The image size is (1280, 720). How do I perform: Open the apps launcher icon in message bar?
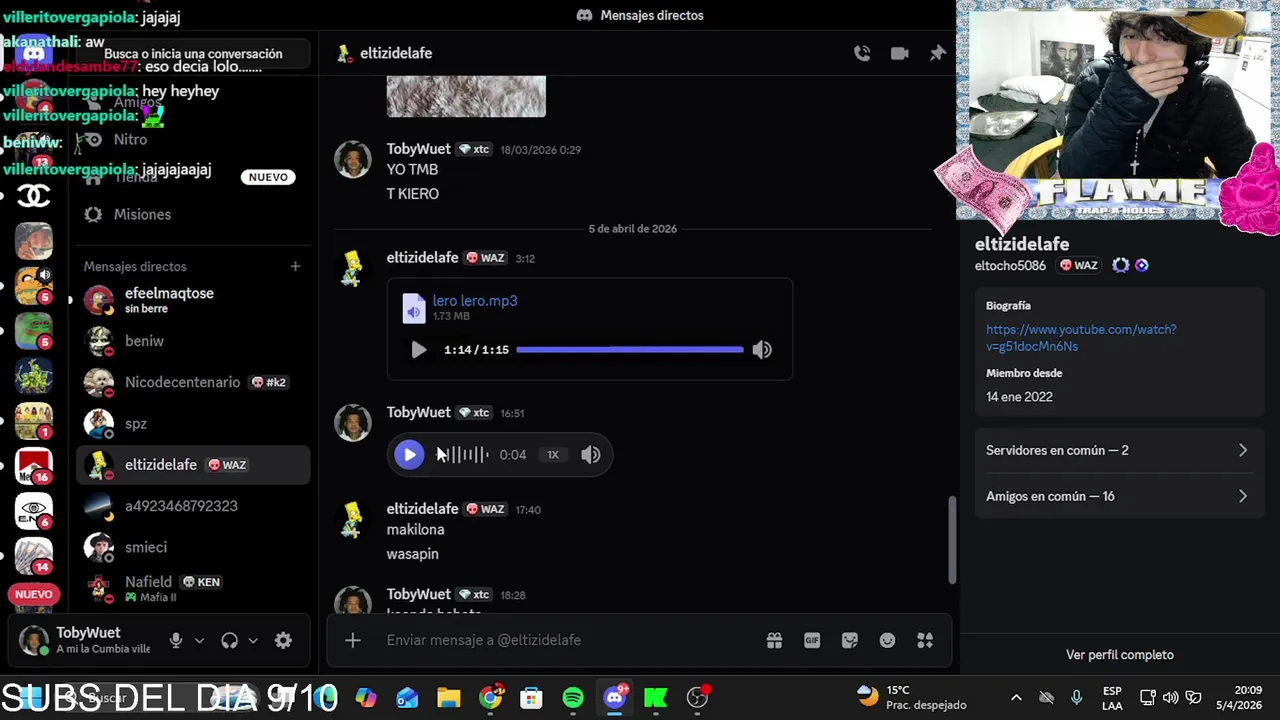coord(925,640)
